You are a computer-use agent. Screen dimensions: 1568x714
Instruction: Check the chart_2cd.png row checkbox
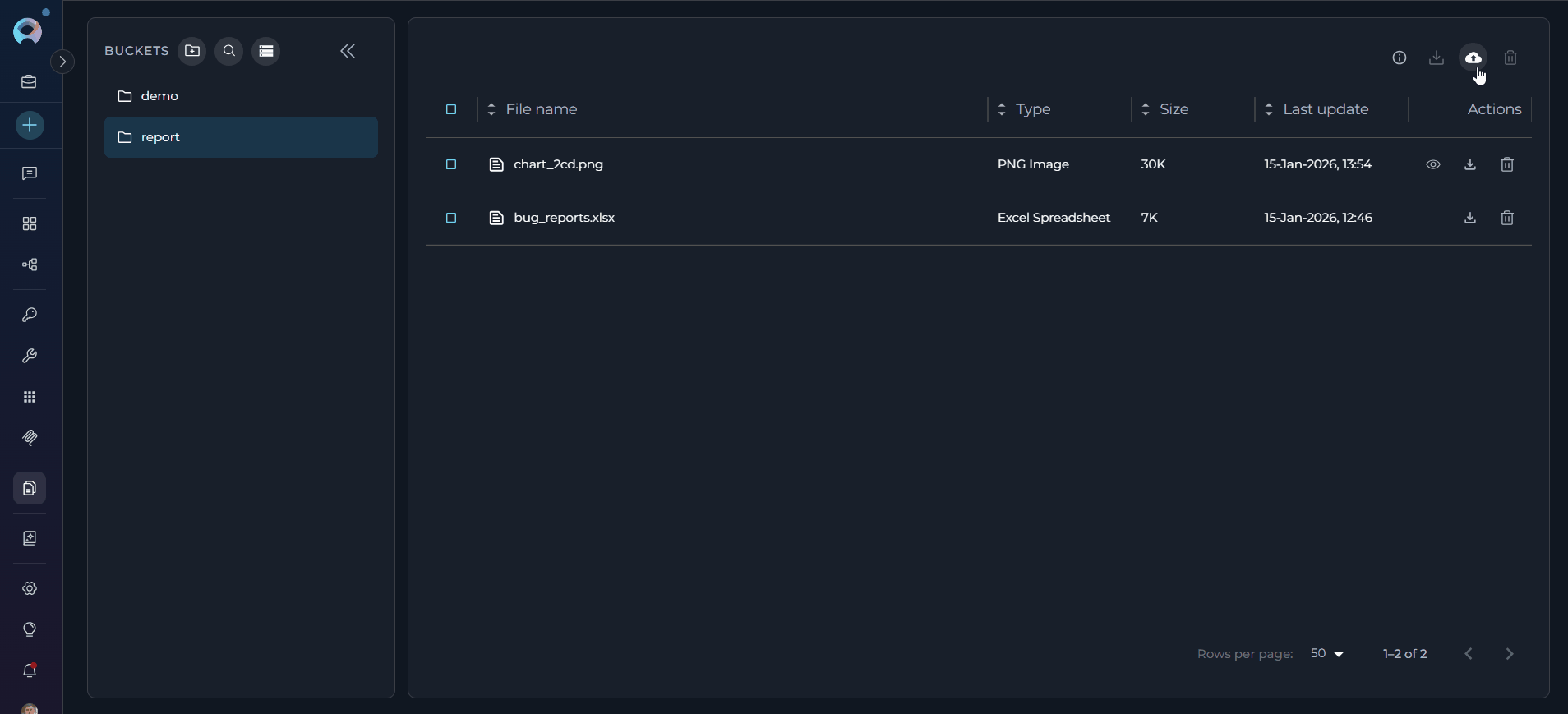pos(451,164)
